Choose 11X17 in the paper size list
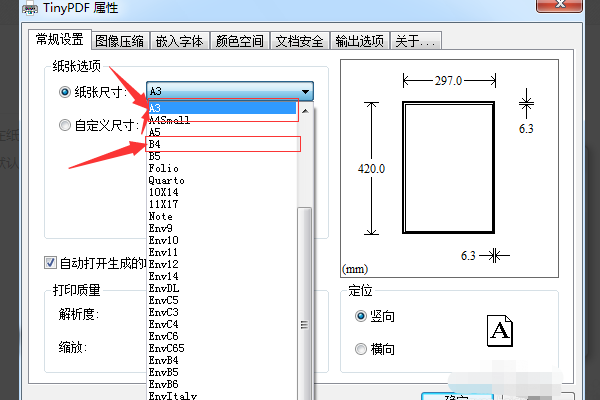The height and width of the screenshot is (400, 600). tap(222, 204)
